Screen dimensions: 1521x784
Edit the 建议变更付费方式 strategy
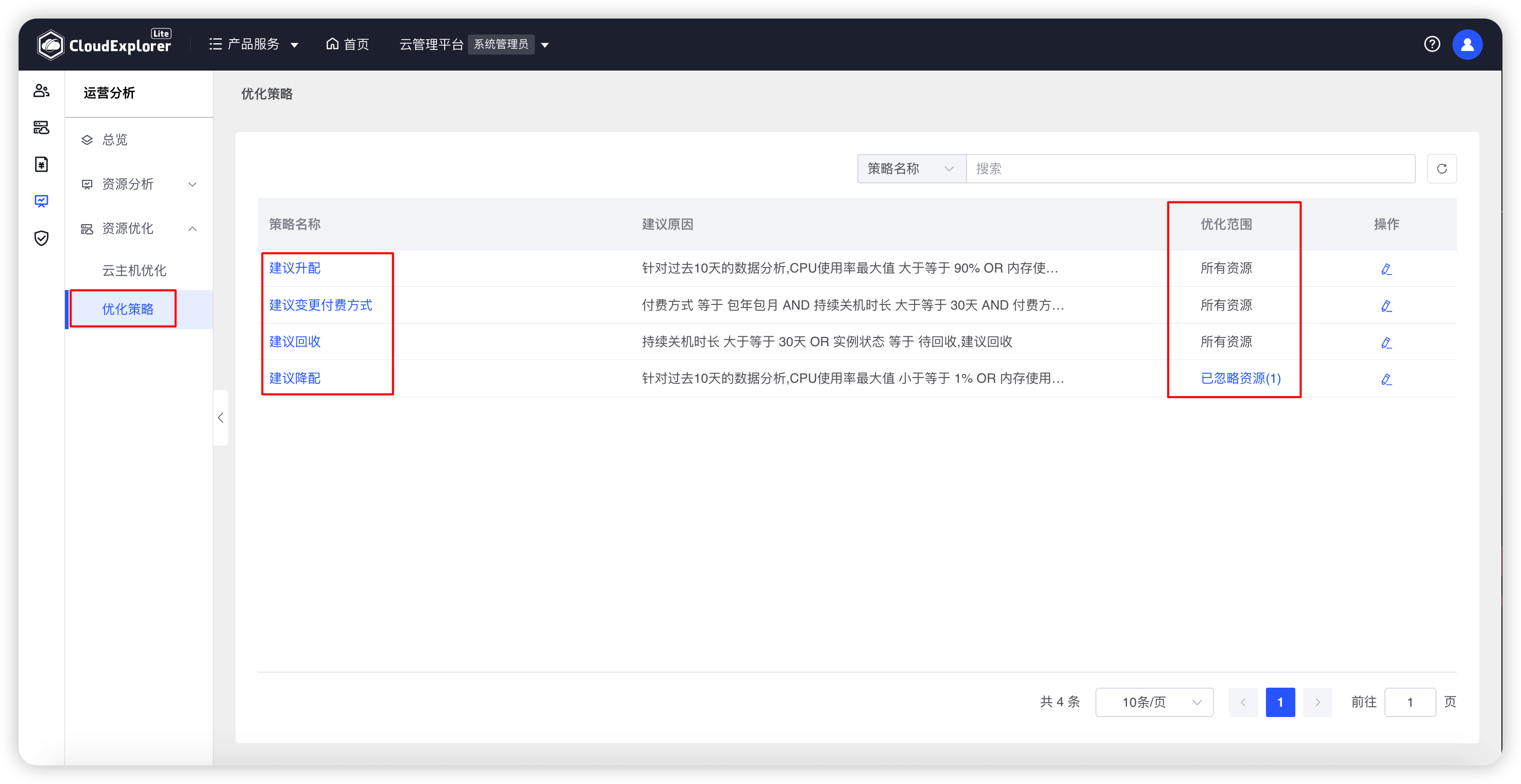1387,306
